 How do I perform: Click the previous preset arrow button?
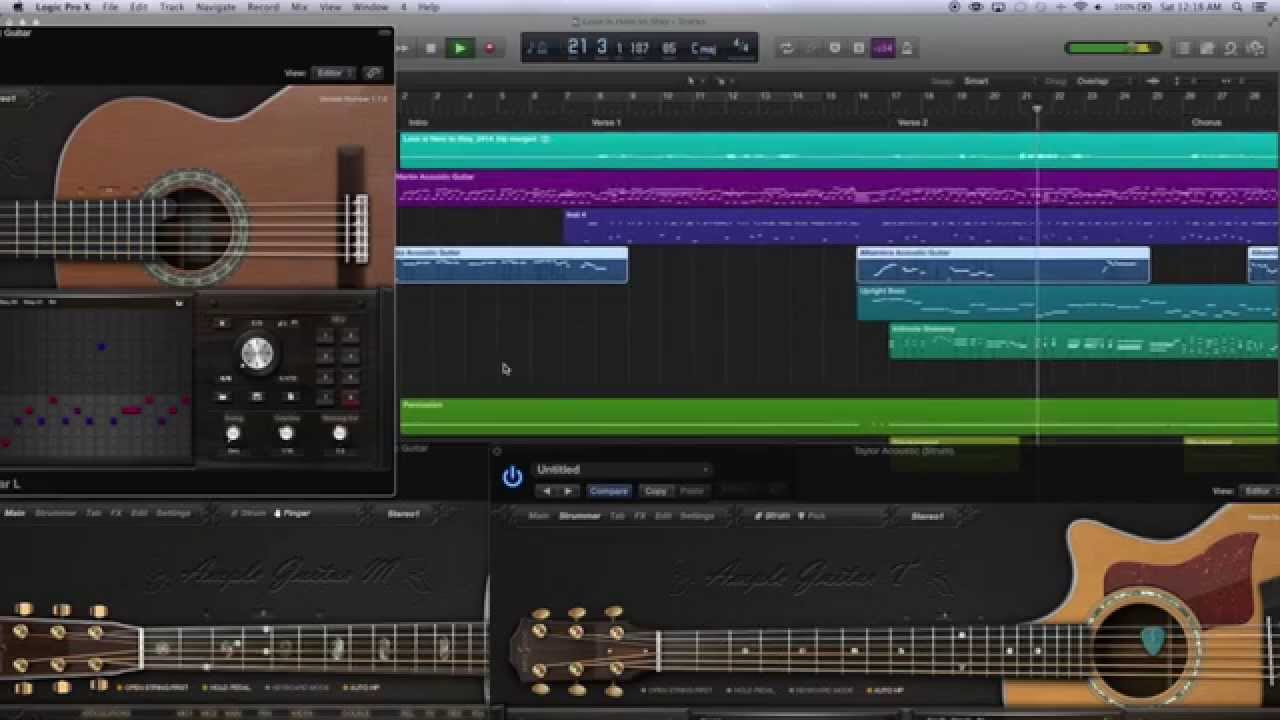(x=546, y=491)
